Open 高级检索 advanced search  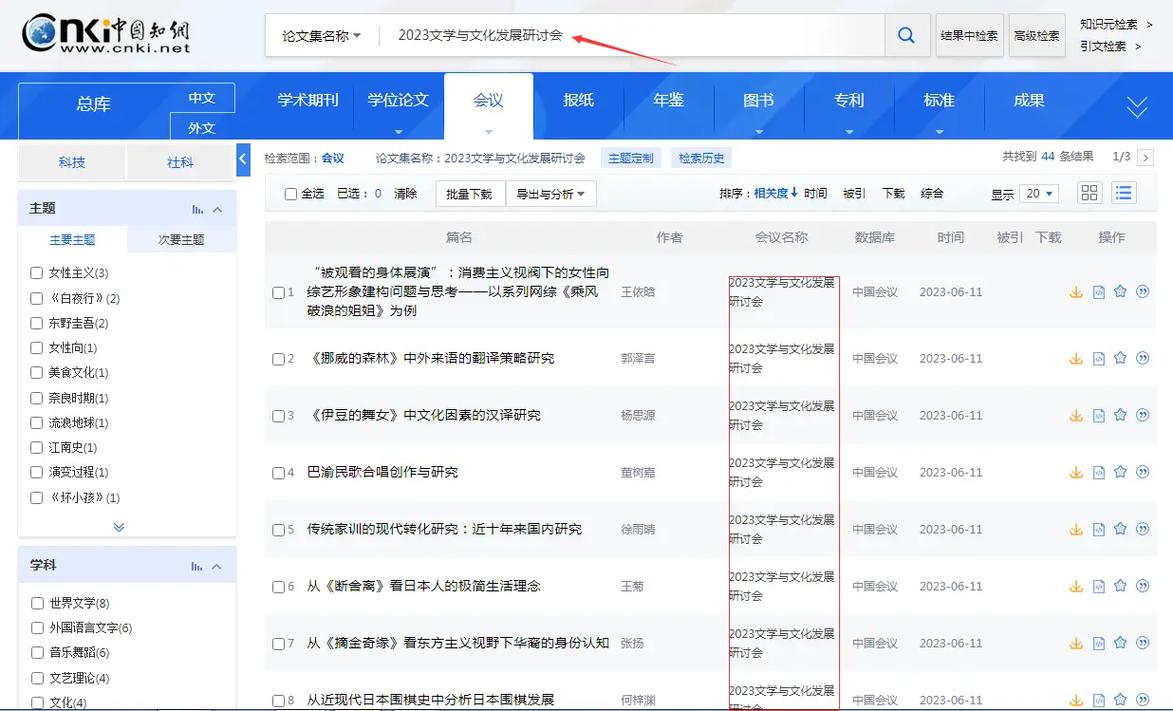pyautogui.click(x=1036, y=34)
